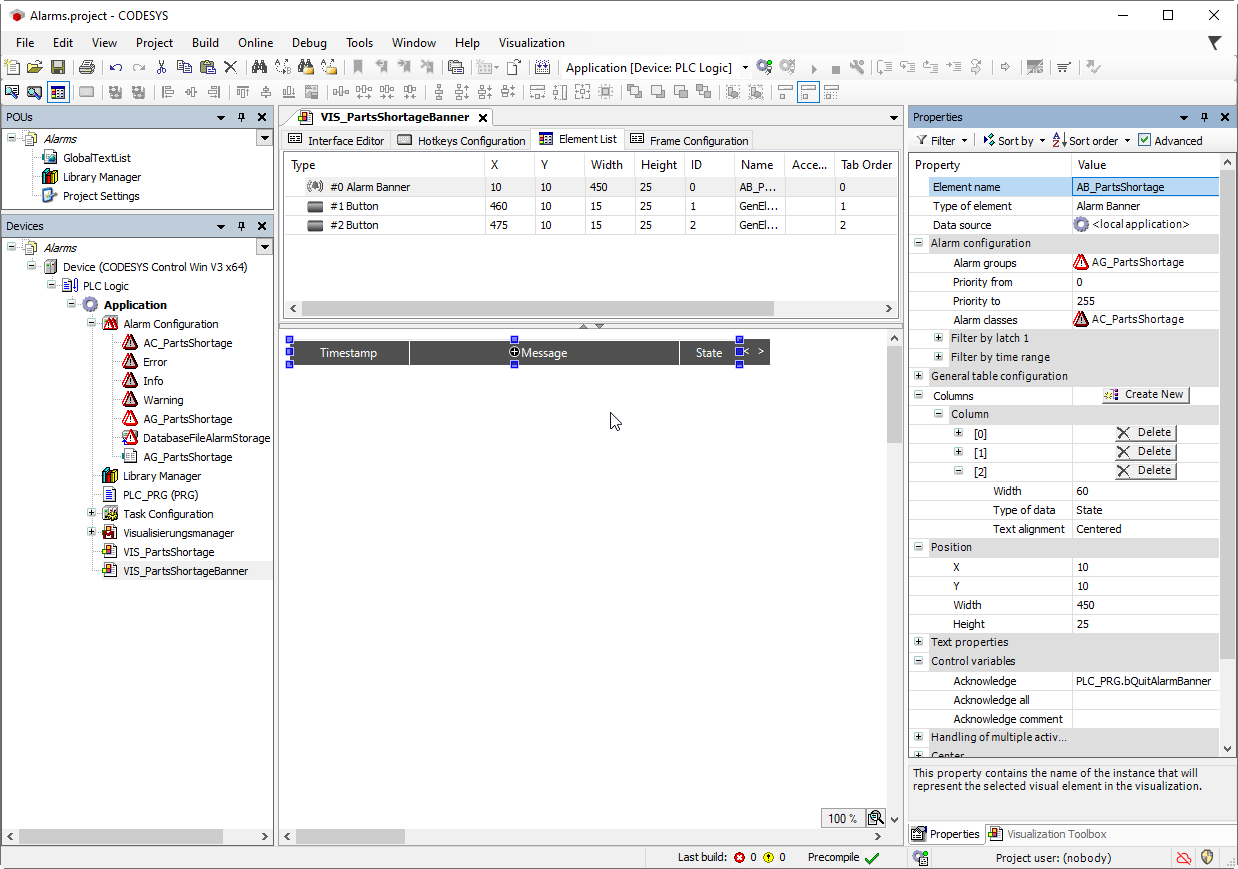Click the Save icon in toolbar
1238x869 pixels.
point(58,67)
